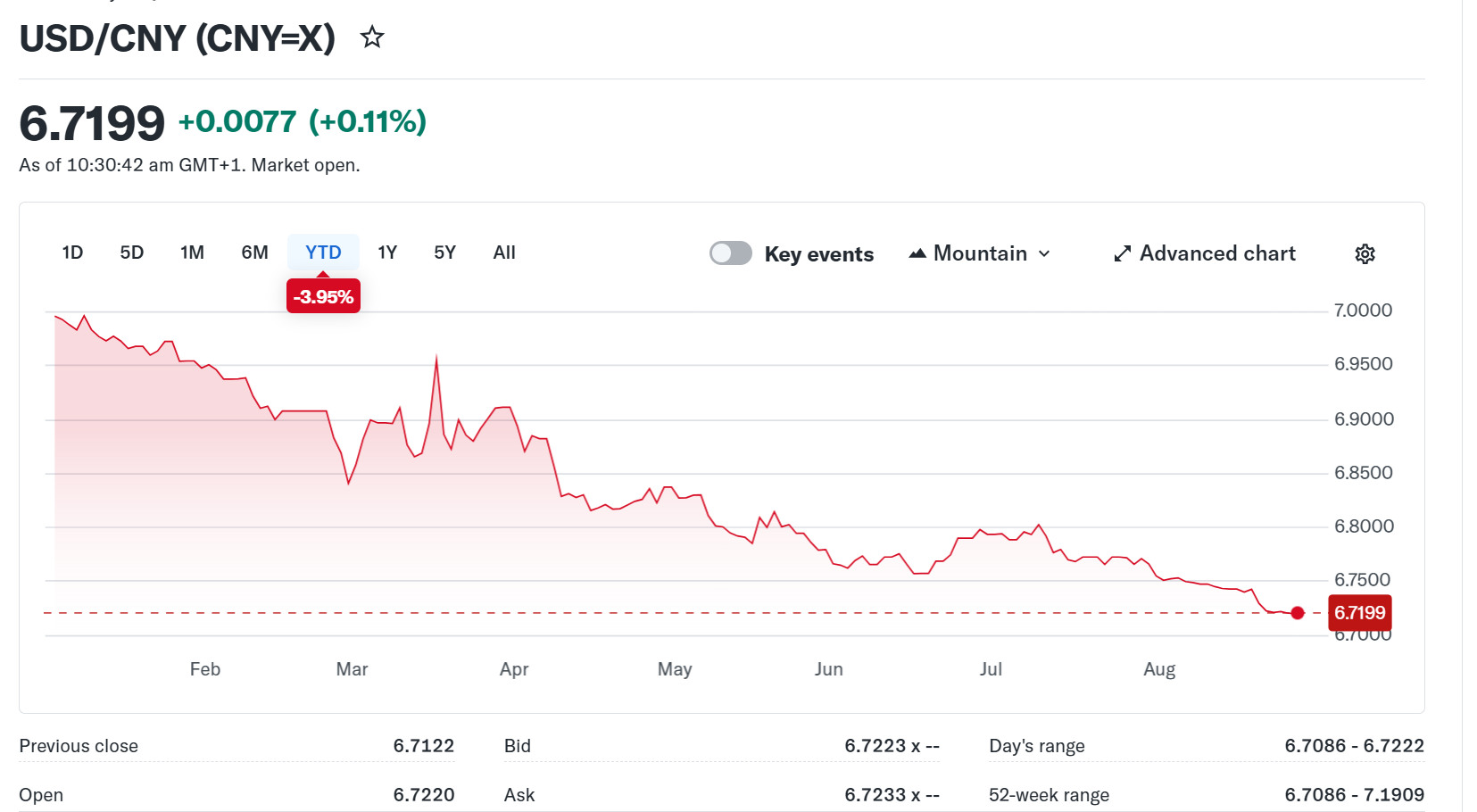Choose the 5Y time range

(x=444, y=253)
